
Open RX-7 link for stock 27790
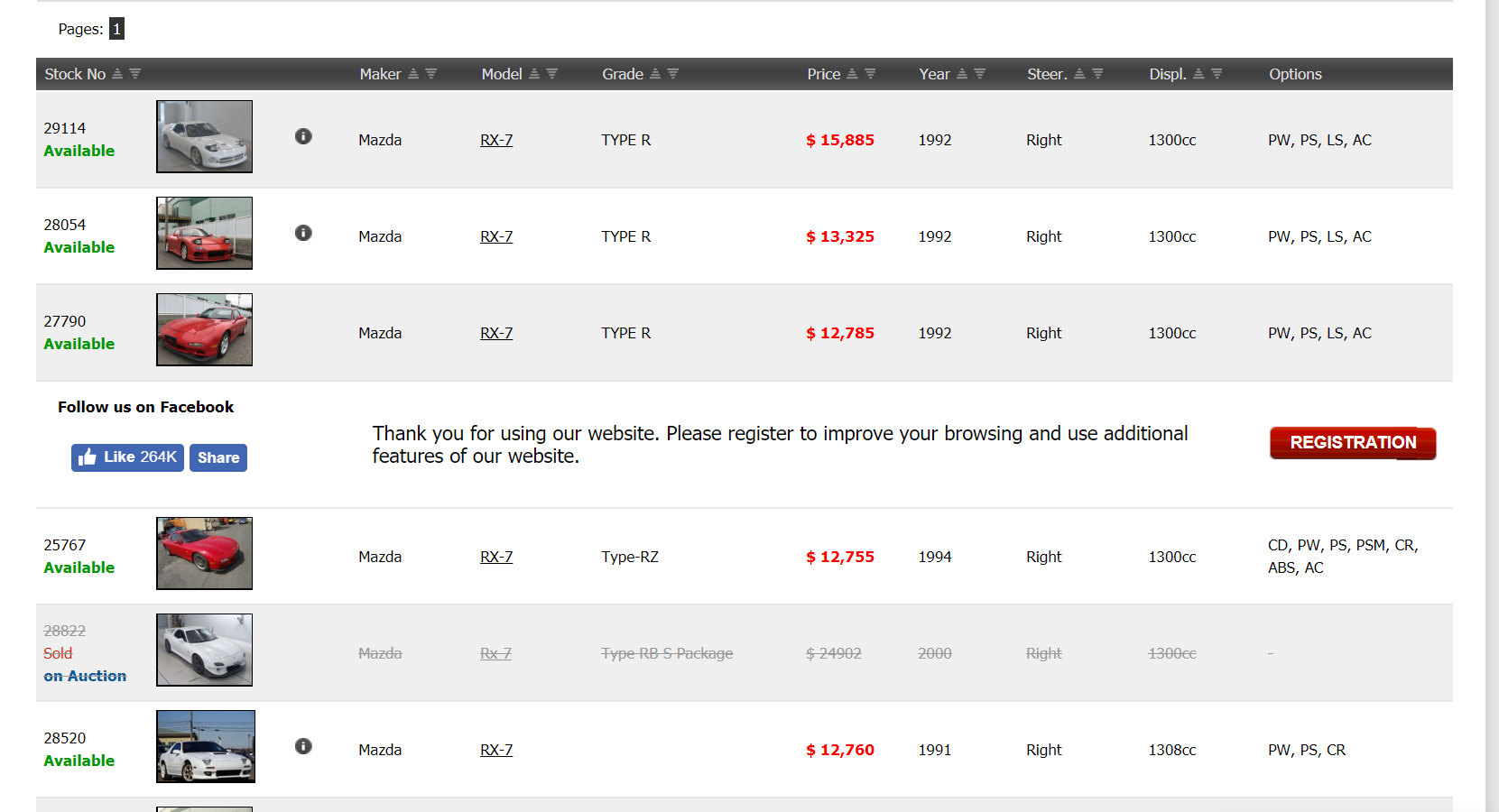click(496, 333)
